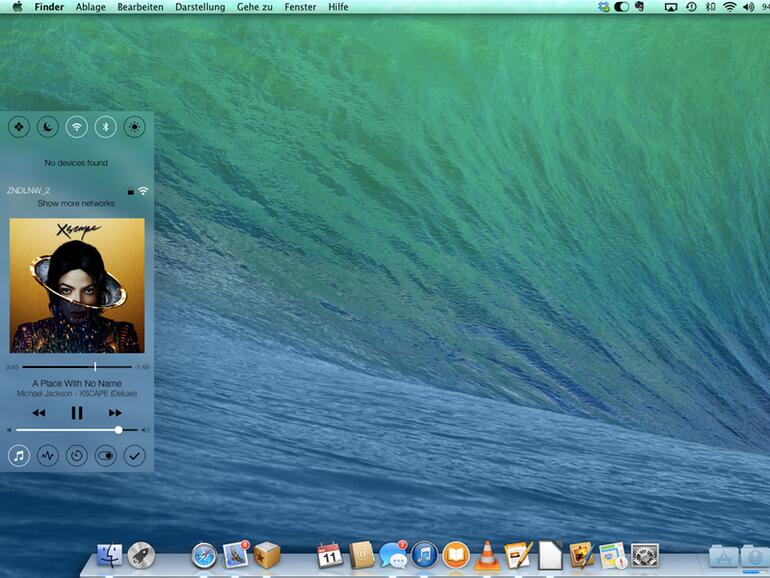The image size is (770, 578).
Task: Skip to the next track
Action: coord(115,412)
